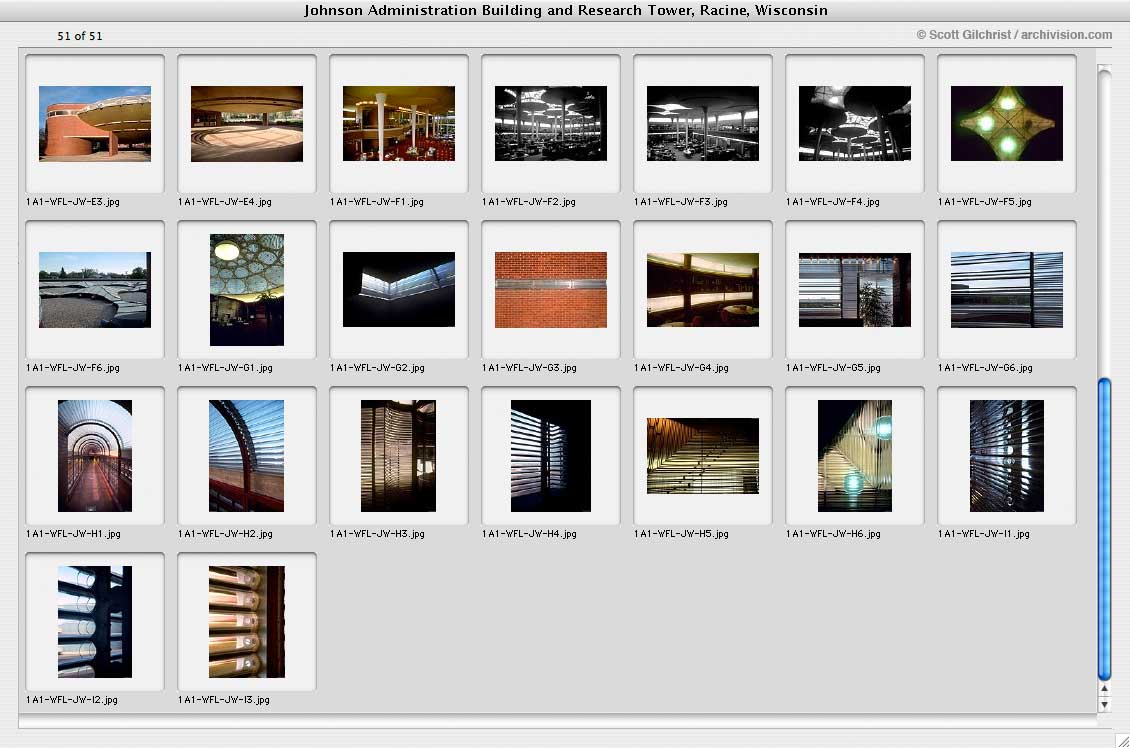The image size is (1130, 748).
Task: Click the filename label 1A1-WFL-JW-G6.jpg
Action: (986, 368)
